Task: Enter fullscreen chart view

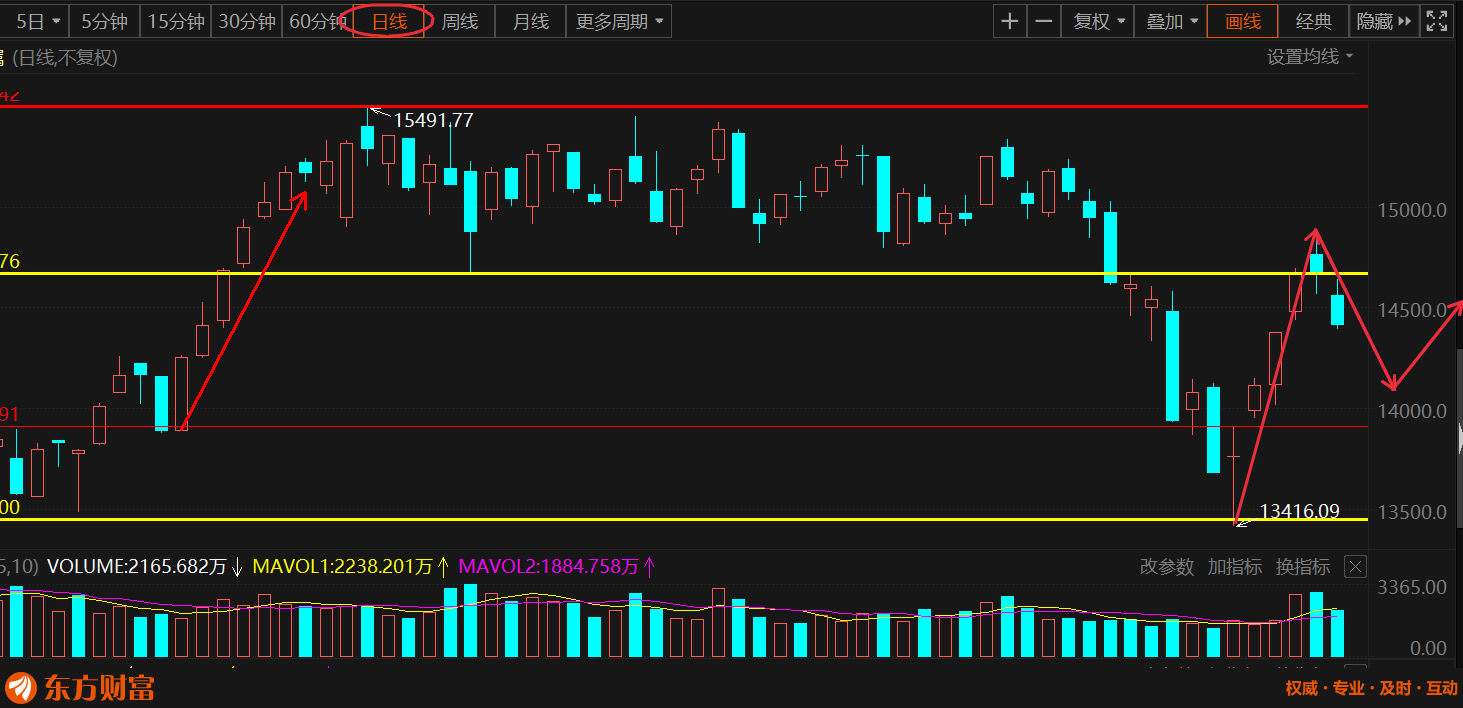Action: point(1437,21)
